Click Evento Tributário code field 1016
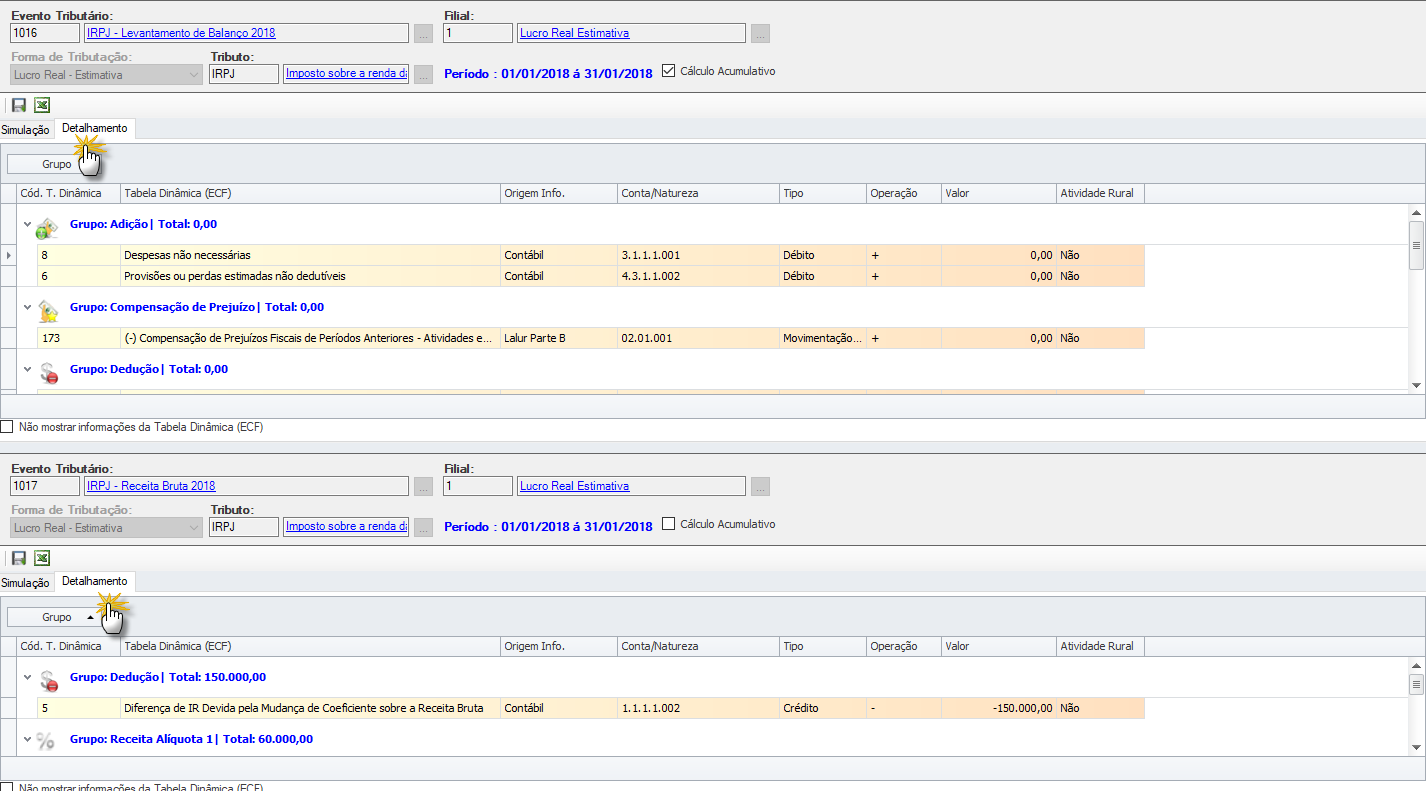Image resolution: width=1426 pixels, height=791 pixels. coord(44,33)
